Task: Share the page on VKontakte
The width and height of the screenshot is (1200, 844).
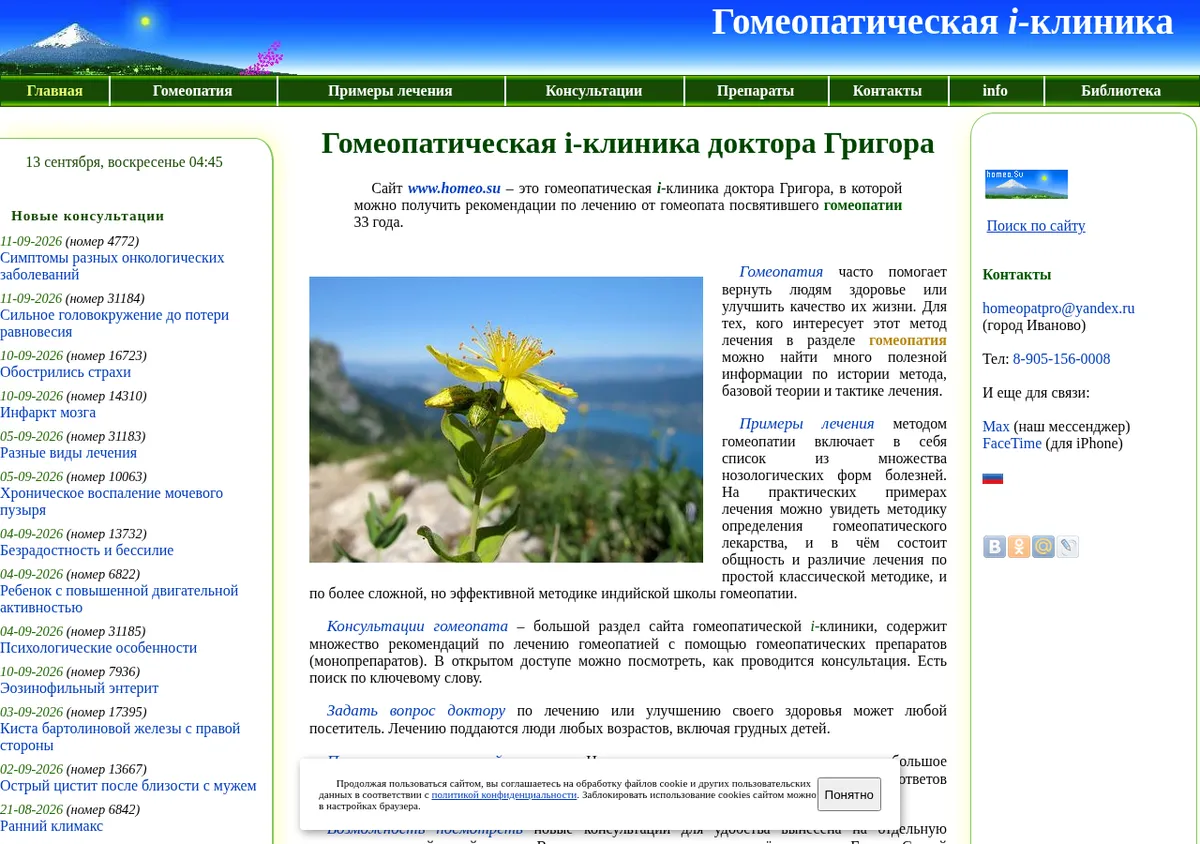Action: point(994,547)
